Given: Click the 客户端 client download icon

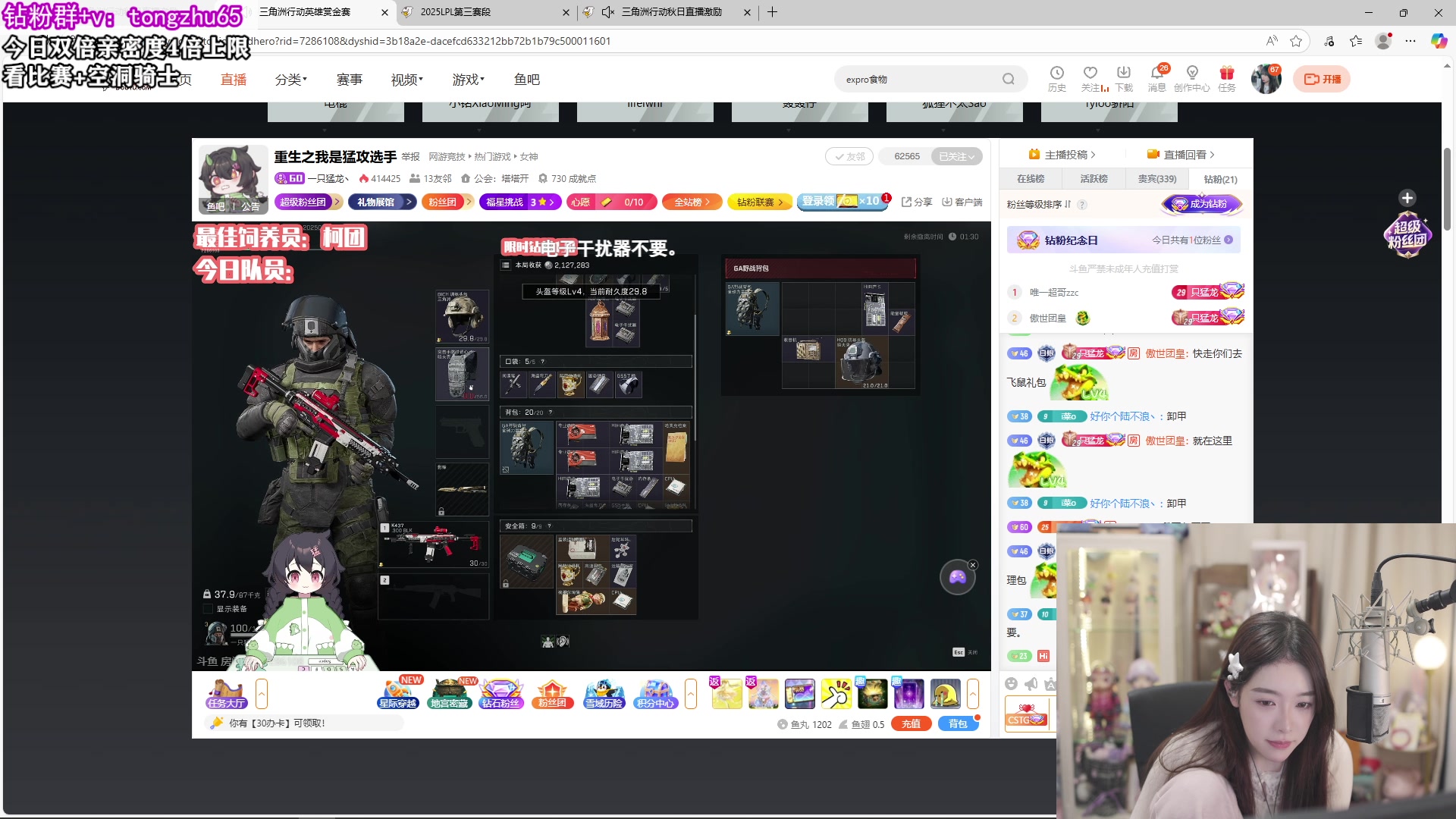Looking at the screenshot, I should (962, 202).
